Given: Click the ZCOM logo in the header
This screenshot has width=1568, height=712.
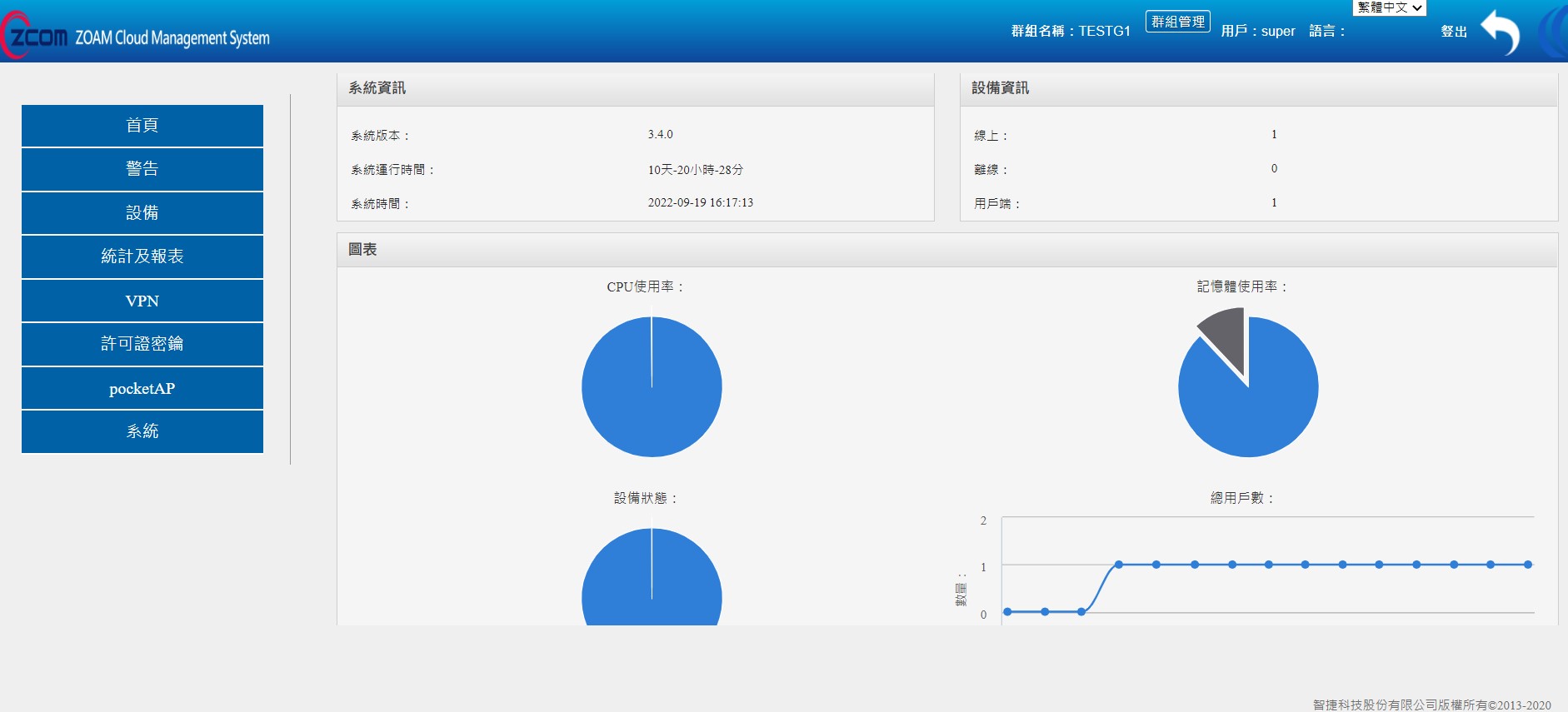Looking at the screenshot, I should [35, 36].
